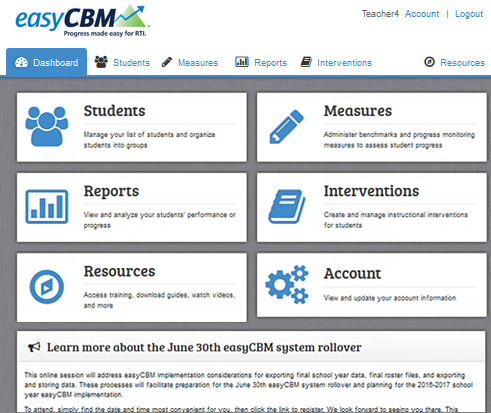Screen dimensions: 491x413
Task: Click the large Reports bar chart icon
Action: pyautogui.click(x=47, y=207)
